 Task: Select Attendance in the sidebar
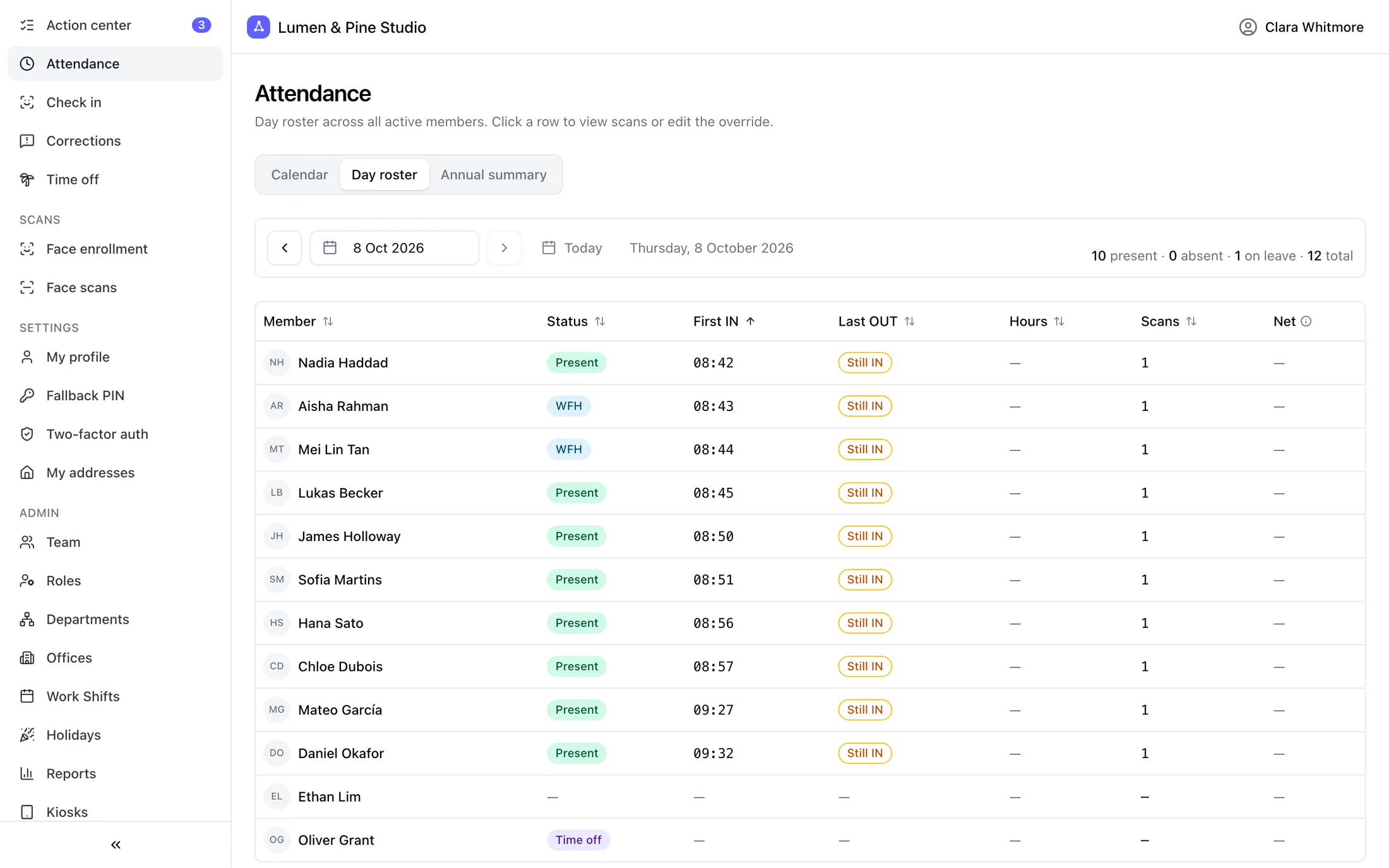(115, 64)
